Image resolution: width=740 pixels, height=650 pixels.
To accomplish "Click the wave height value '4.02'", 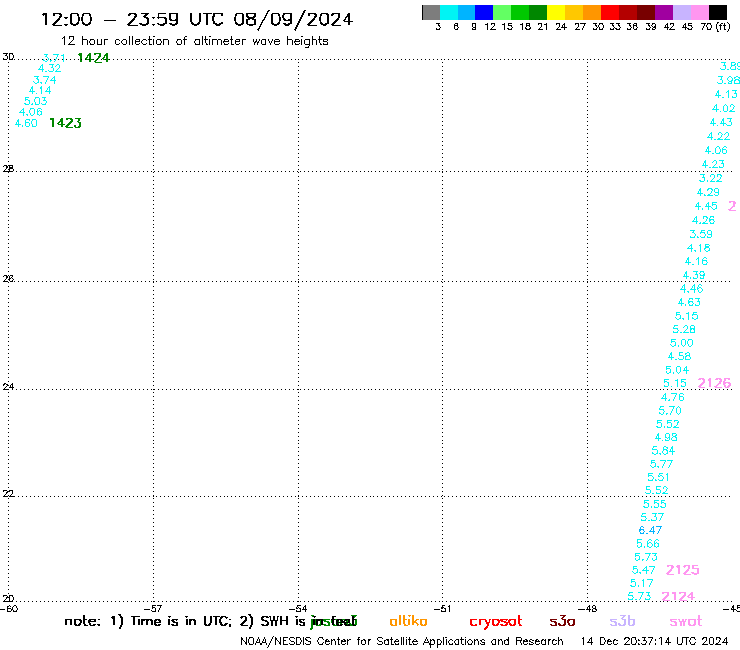I will point(723,108).
